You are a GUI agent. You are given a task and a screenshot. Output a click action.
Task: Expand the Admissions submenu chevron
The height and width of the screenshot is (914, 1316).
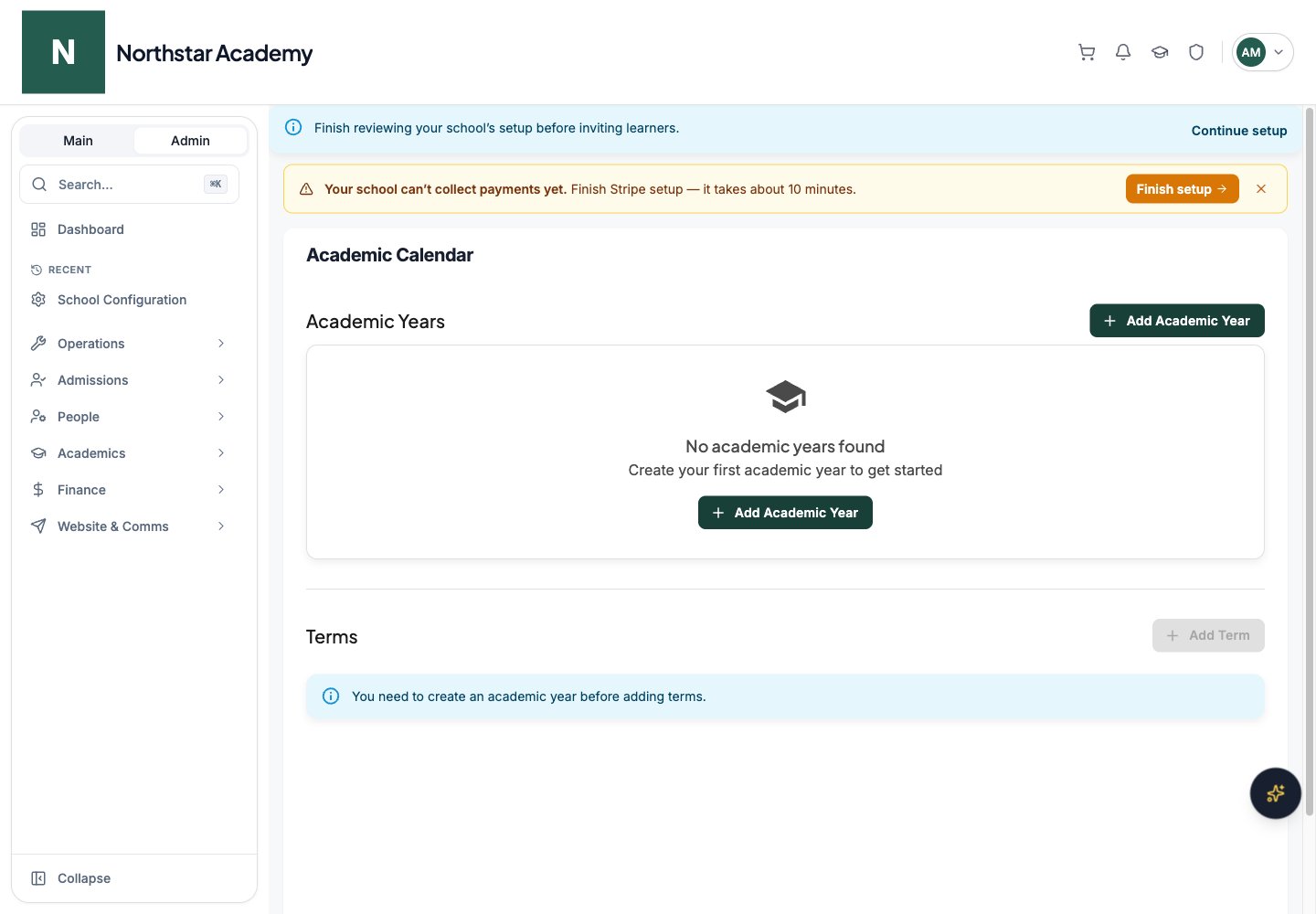[x=221, y=380]
